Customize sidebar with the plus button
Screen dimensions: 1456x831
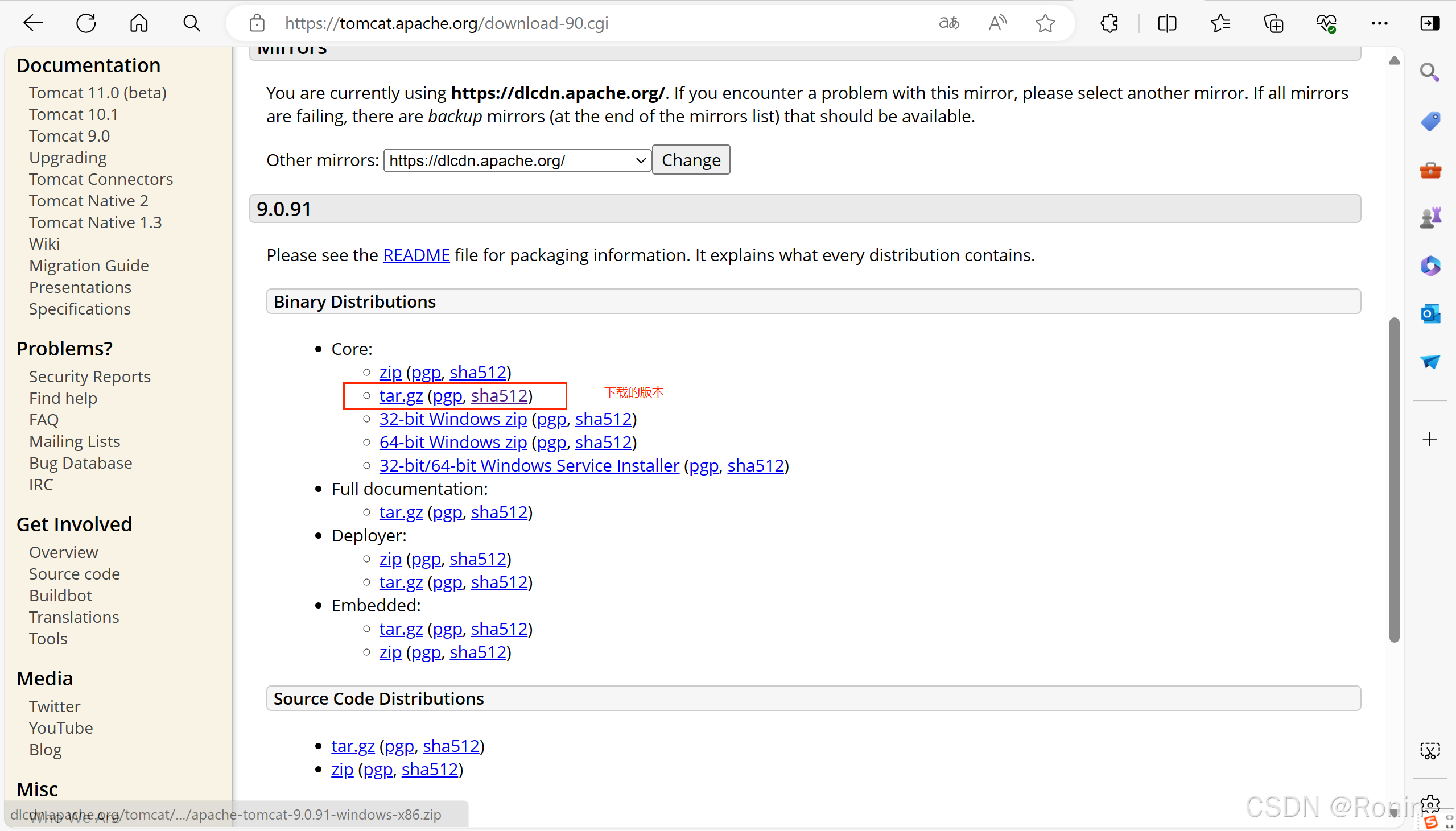point(1431,439)
